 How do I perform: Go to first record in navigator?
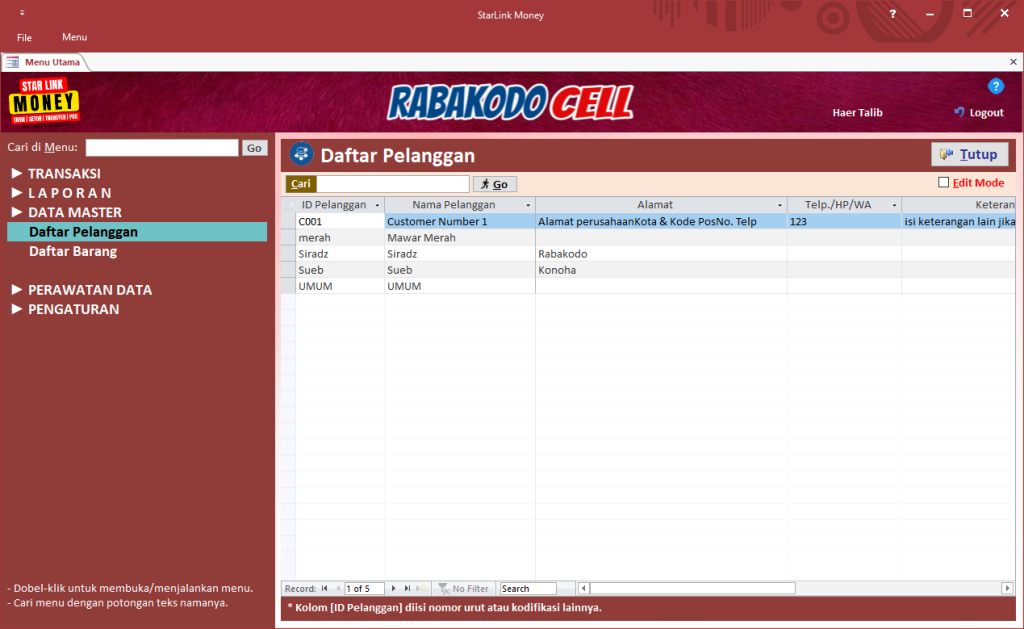[325, 589]
